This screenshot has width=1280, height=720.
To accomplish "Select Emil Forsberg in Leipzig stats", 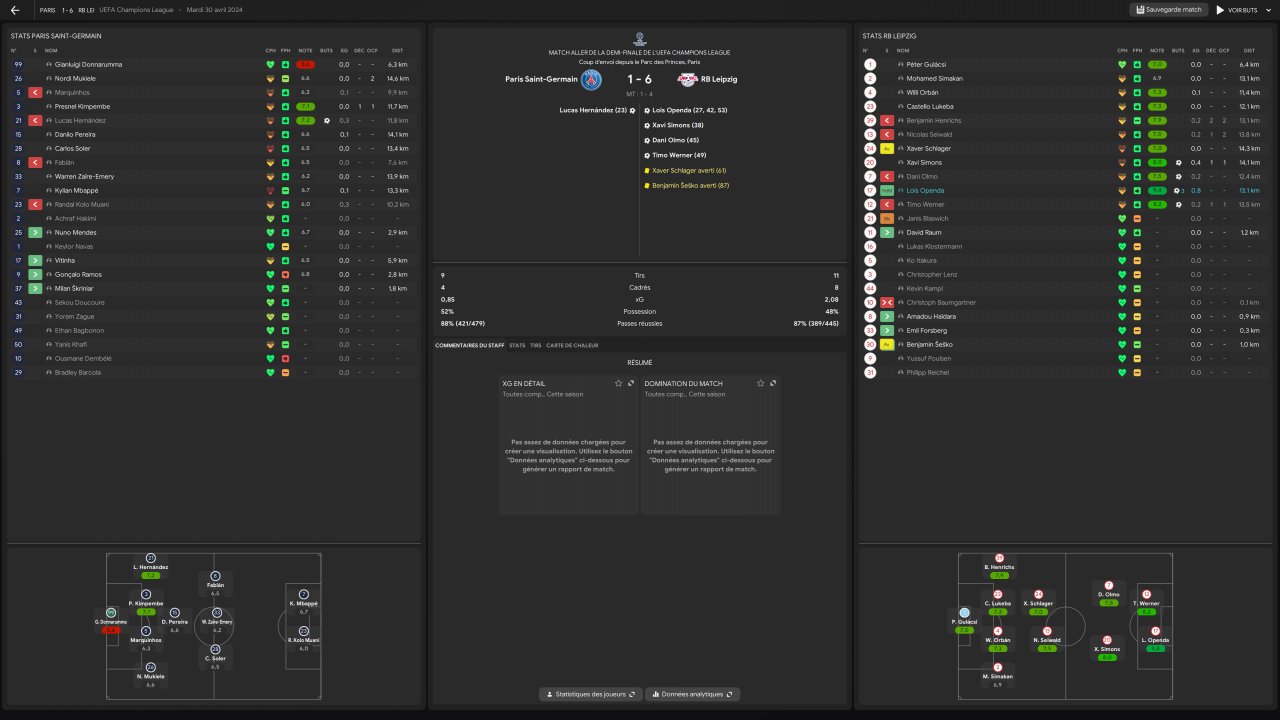I will point(926,330).
